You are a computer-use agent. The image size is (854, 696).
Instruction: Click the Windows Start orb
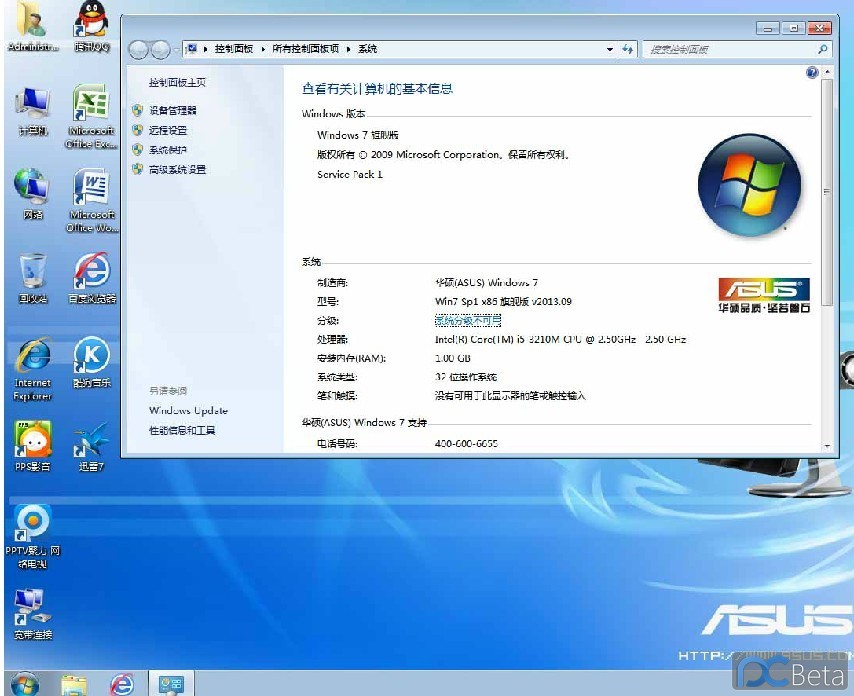[25, 683]
